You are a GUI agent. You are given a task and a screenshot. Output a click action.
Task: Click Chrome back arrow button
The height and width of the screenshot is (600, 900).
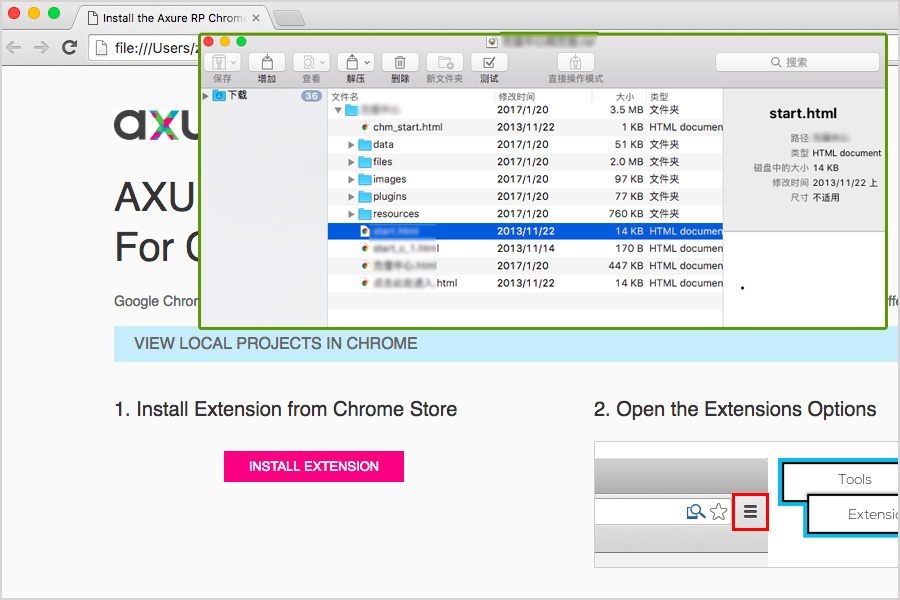14,48
